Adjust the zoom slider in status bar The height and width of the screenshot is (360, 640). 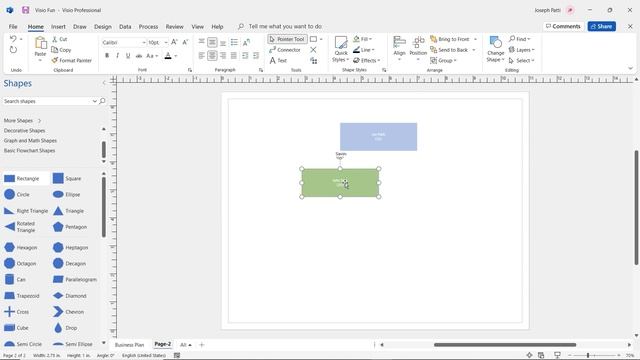pyautogui.click(x=588, y=356)
